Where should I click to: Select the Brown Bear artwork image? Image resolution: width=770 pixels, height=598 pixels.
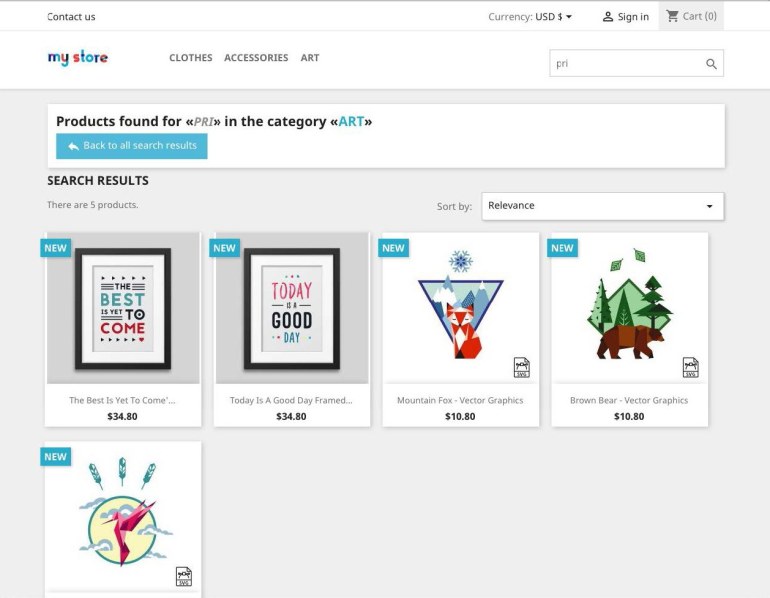coord(630,308)
